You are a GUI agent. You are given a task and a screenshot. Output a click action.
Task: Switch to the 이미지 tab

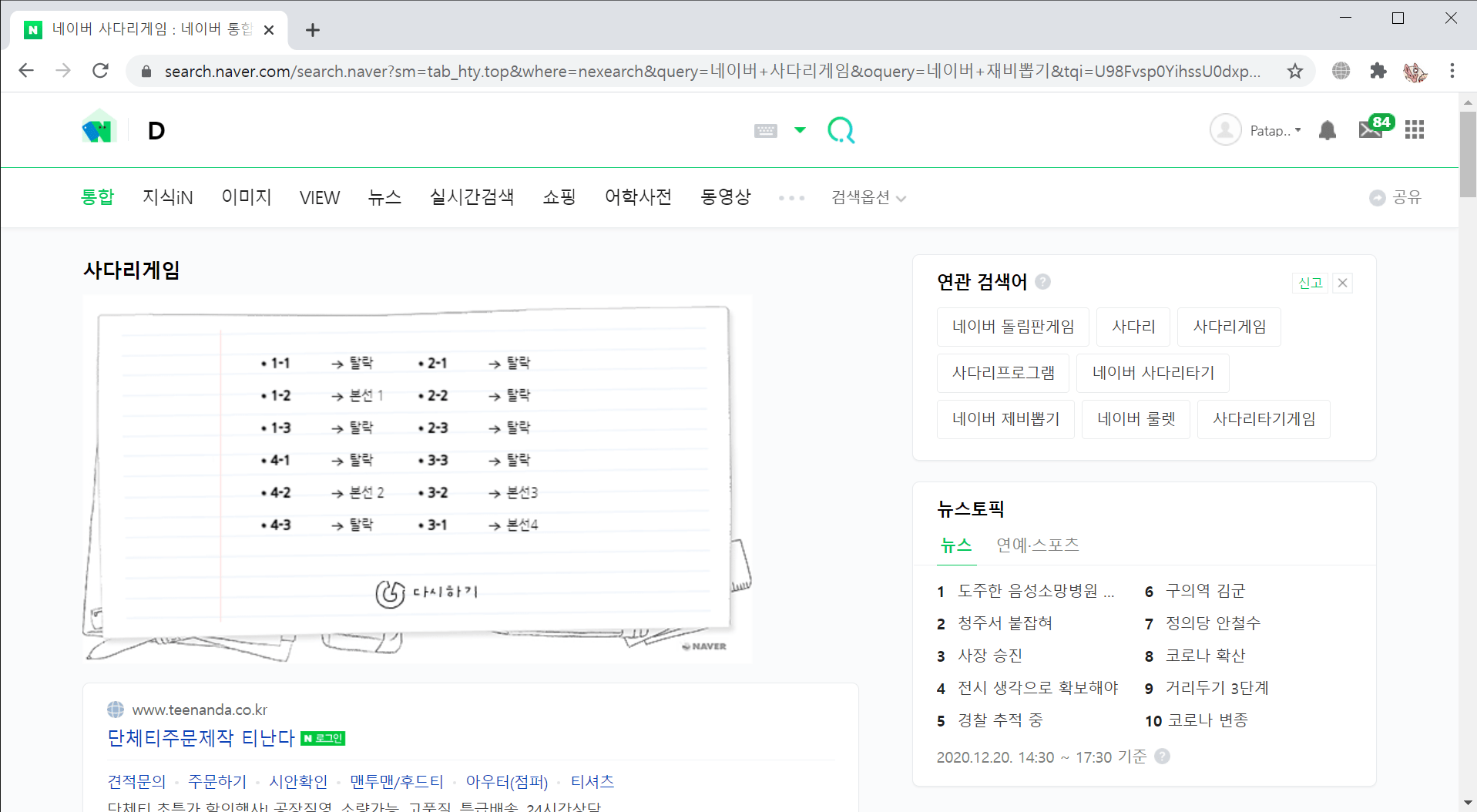(247, 197)
